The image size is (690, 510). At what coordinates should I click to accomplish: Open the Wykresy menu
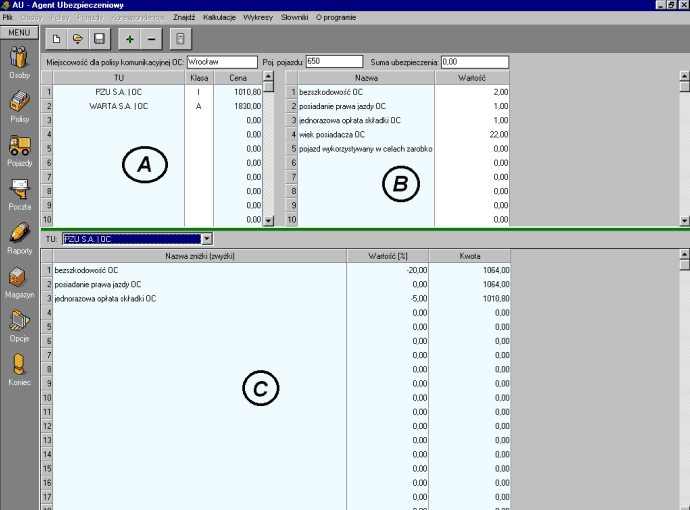click(258, 18)
